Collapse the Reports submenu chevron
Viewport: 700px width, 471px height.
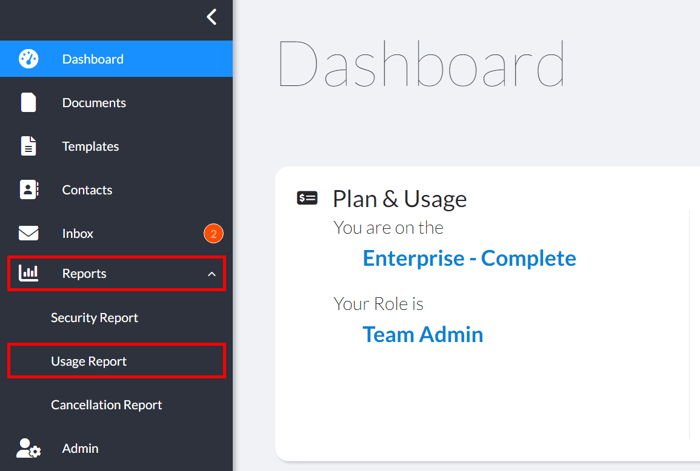click(x=211, y=274)
